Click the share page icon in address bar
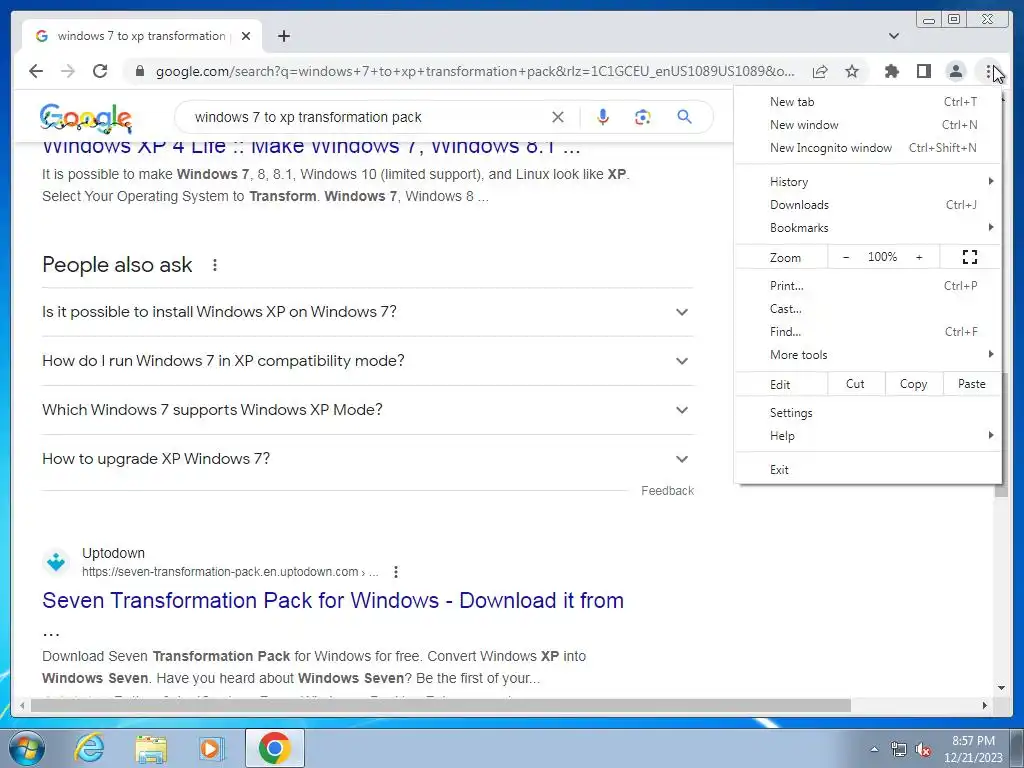 [820, 71]
